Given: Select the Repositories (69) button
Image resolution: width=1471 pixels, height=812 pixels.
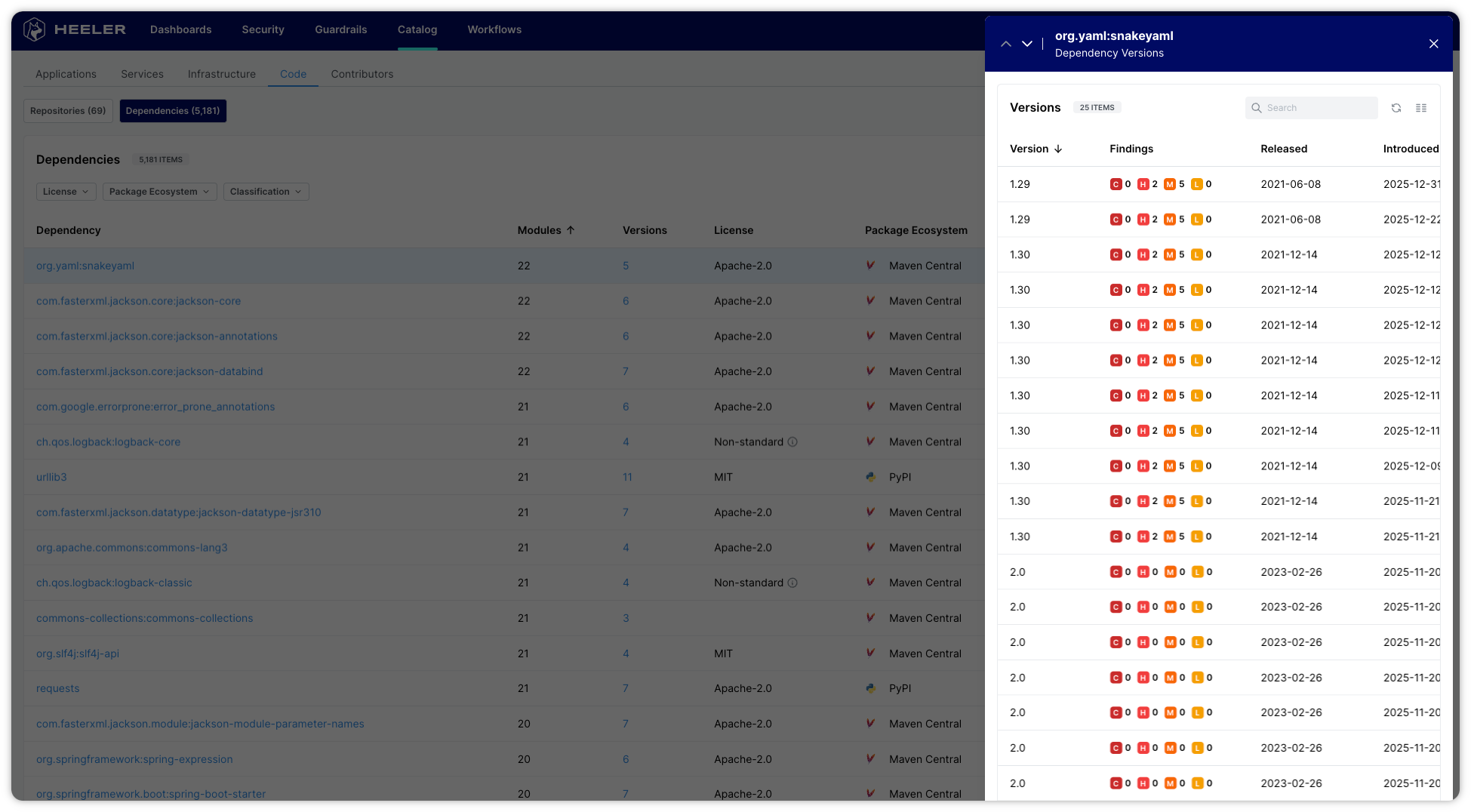Looking at the screenshot, I should [68, 111].
